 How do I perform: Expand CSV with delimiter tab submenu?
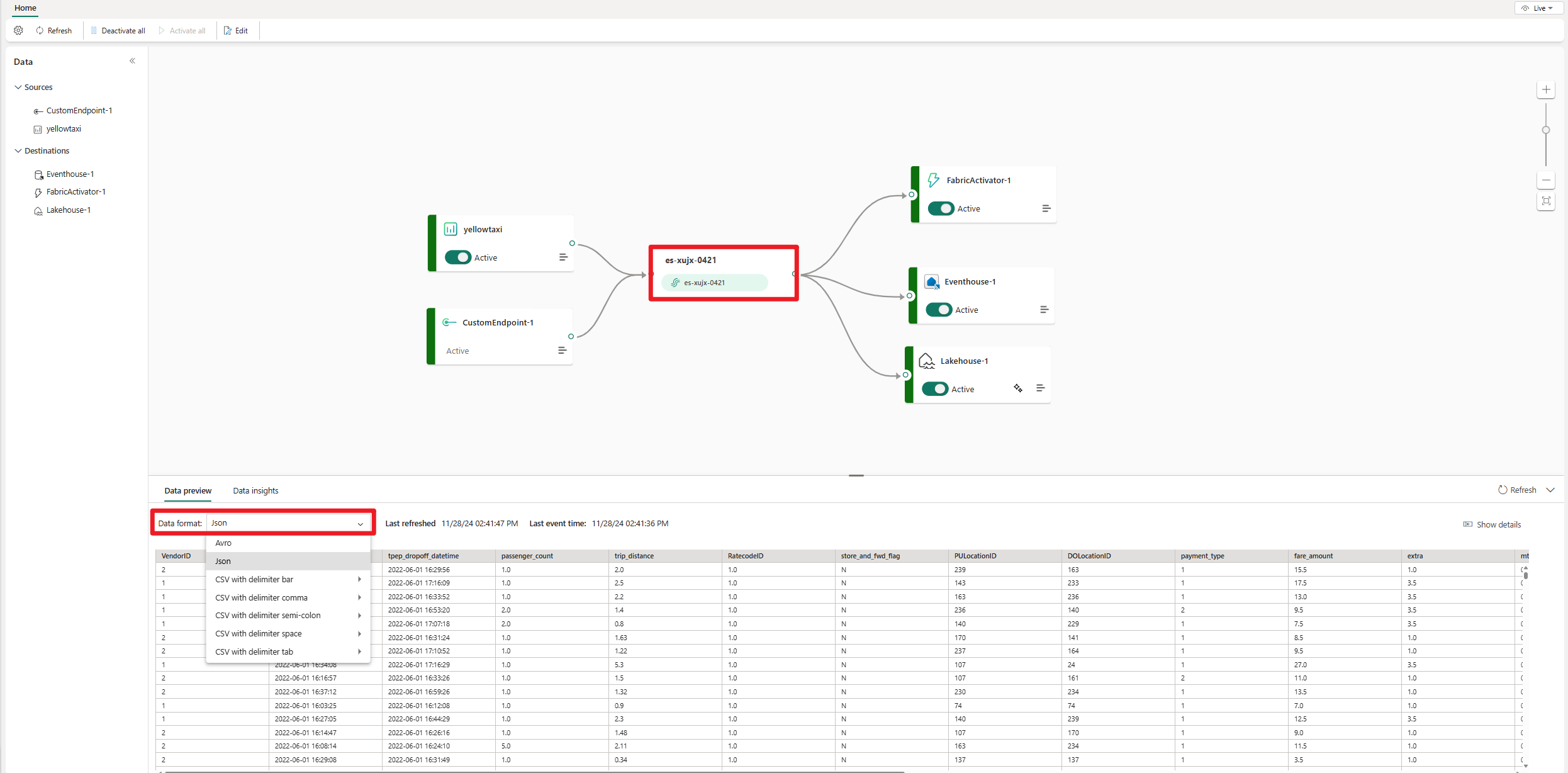288,652
